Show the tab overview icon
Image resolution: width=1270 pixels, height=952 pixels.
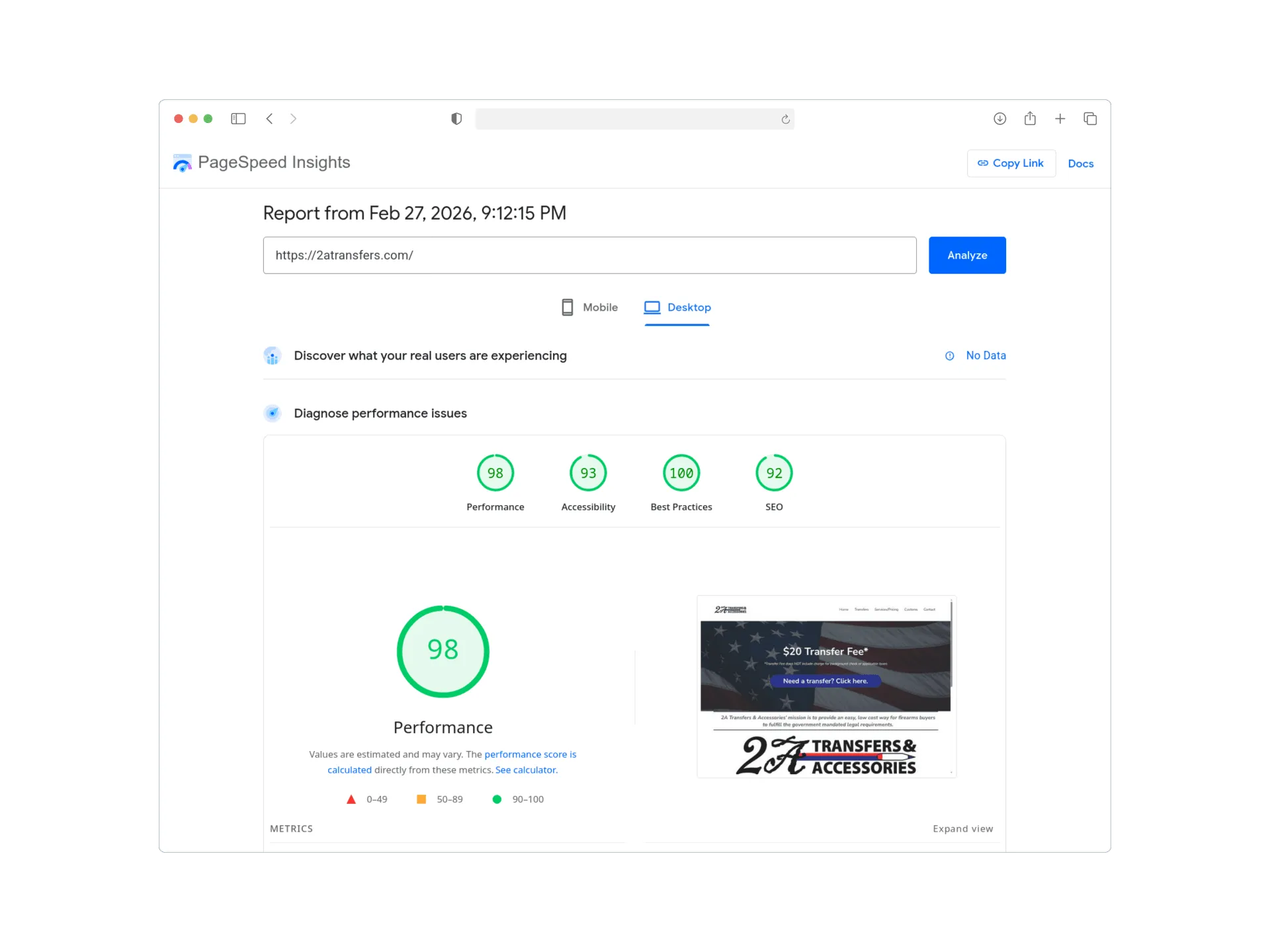pyautogui.click(x=1090, y=118)
